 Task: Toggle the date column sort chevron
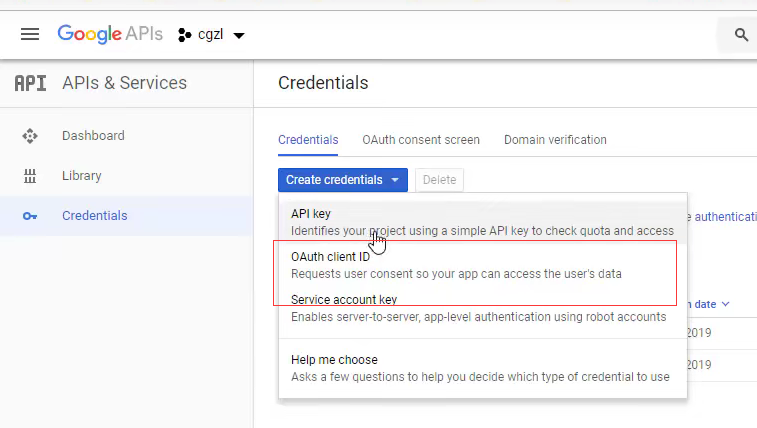(726, 304)
